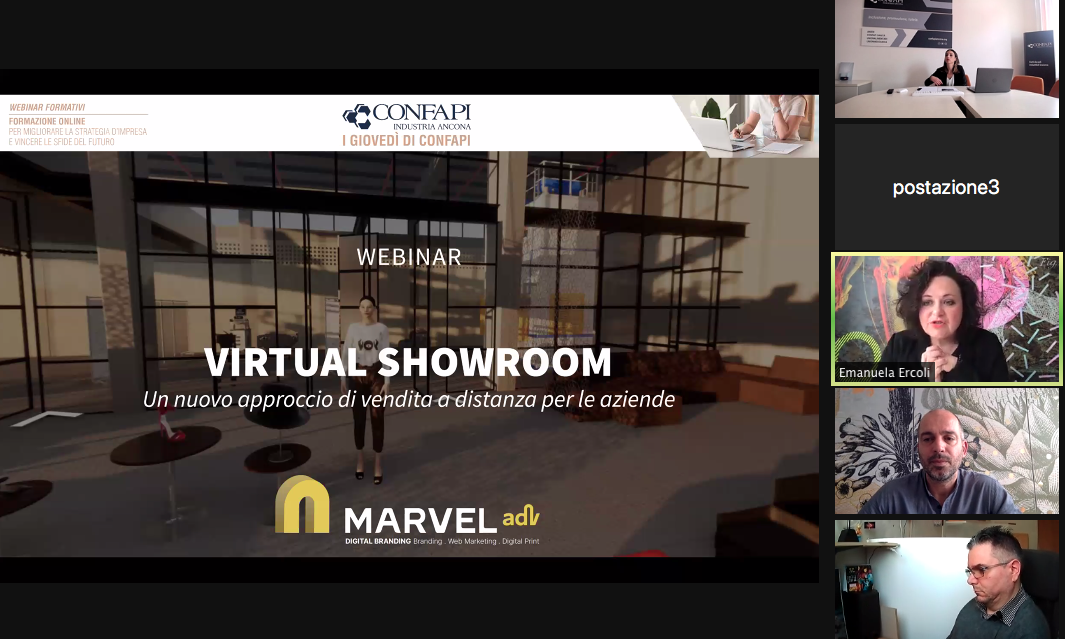1065x639 pixels.
Task: Click the Digital Branding tagline under Marvel
Action: 441,541
